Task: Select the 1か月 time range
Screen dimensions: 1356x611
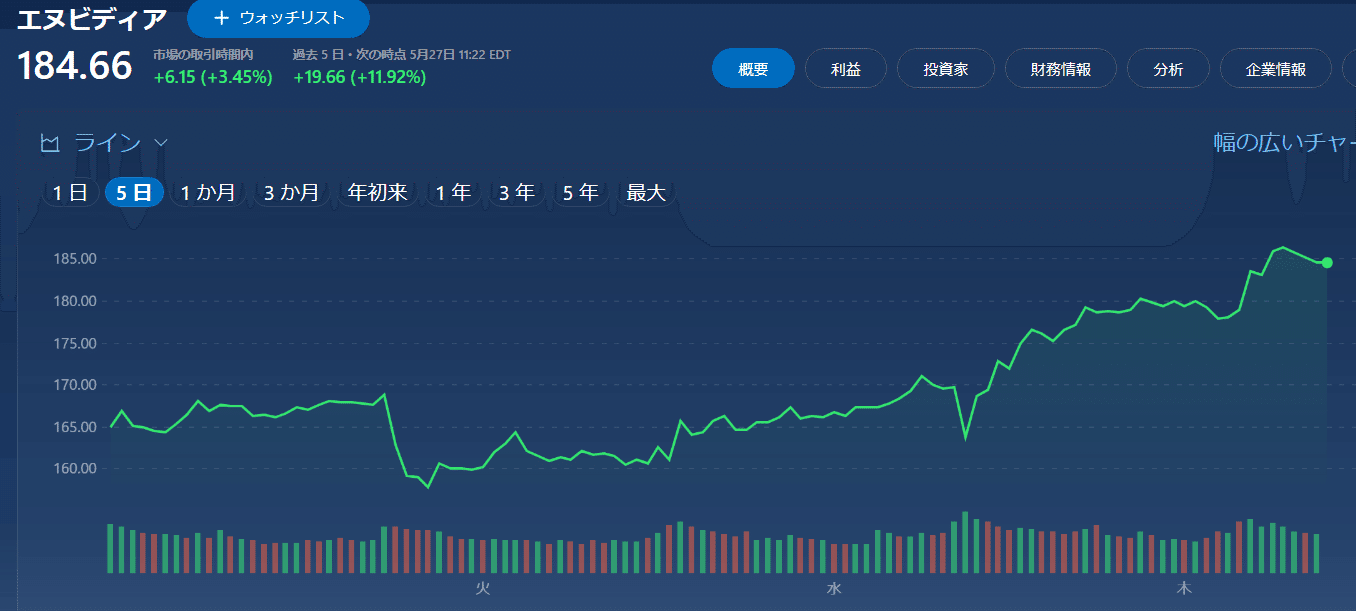Action: point(208,193)
